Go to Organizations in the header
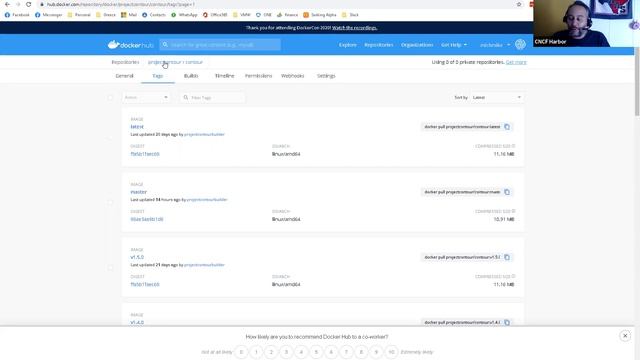This screenshot has height=360, width=640. (417, 45)
